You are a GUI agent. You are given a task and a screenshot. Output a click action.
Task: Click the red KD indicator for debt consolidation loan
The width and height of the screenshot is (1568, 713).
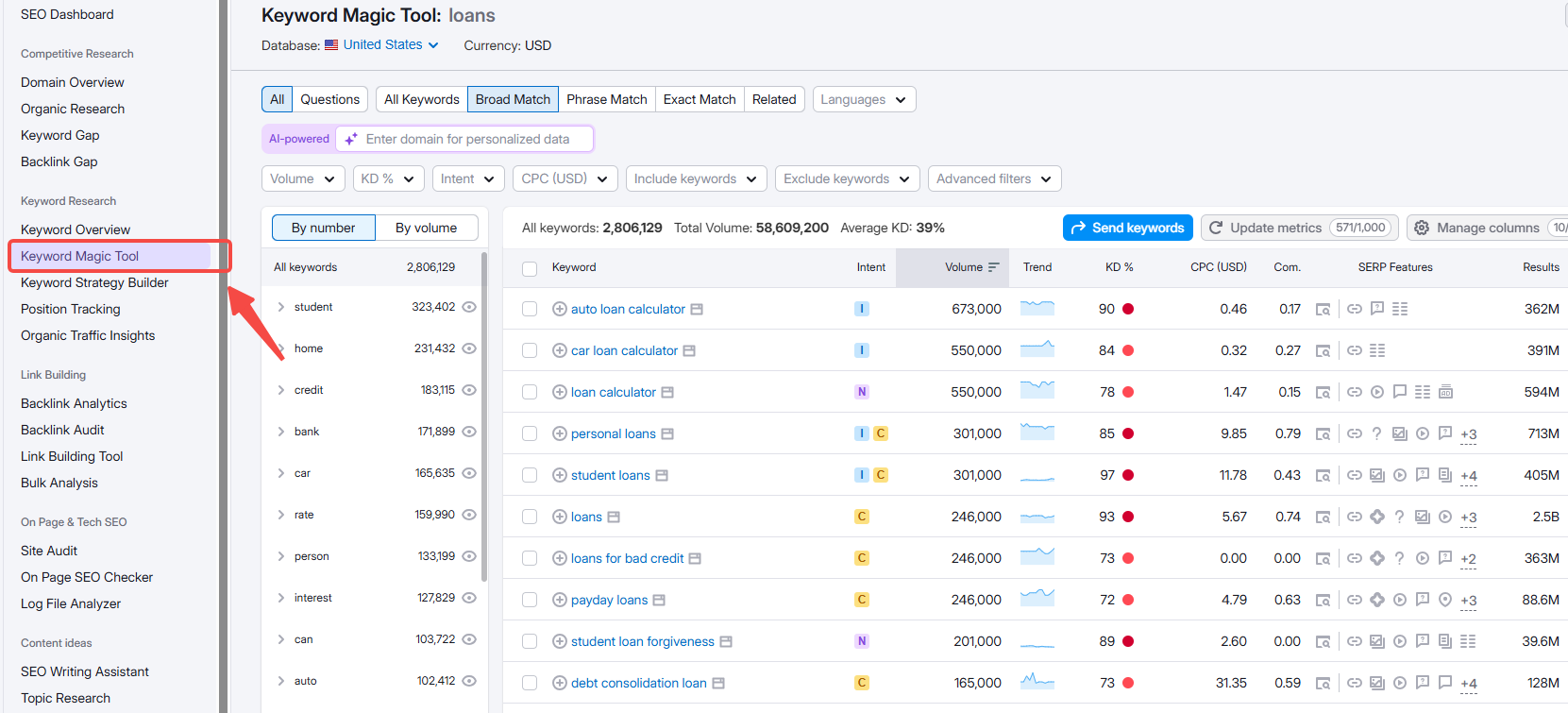1128,683
